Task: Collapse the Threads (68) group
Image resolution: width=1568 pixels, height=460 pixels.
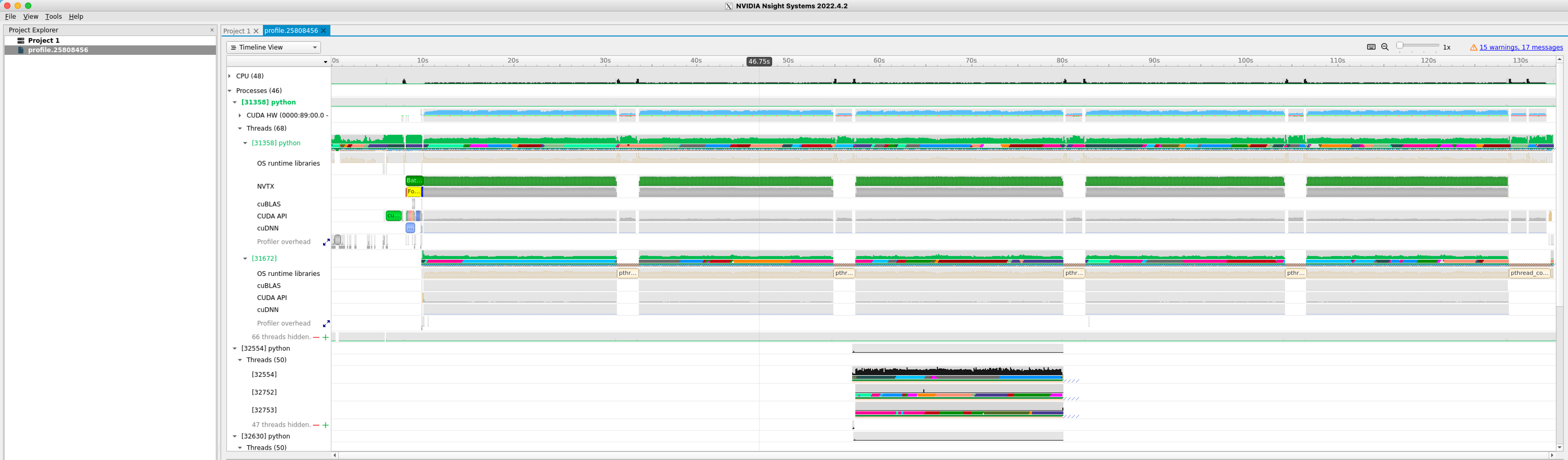Action: [x=240, y=128]
